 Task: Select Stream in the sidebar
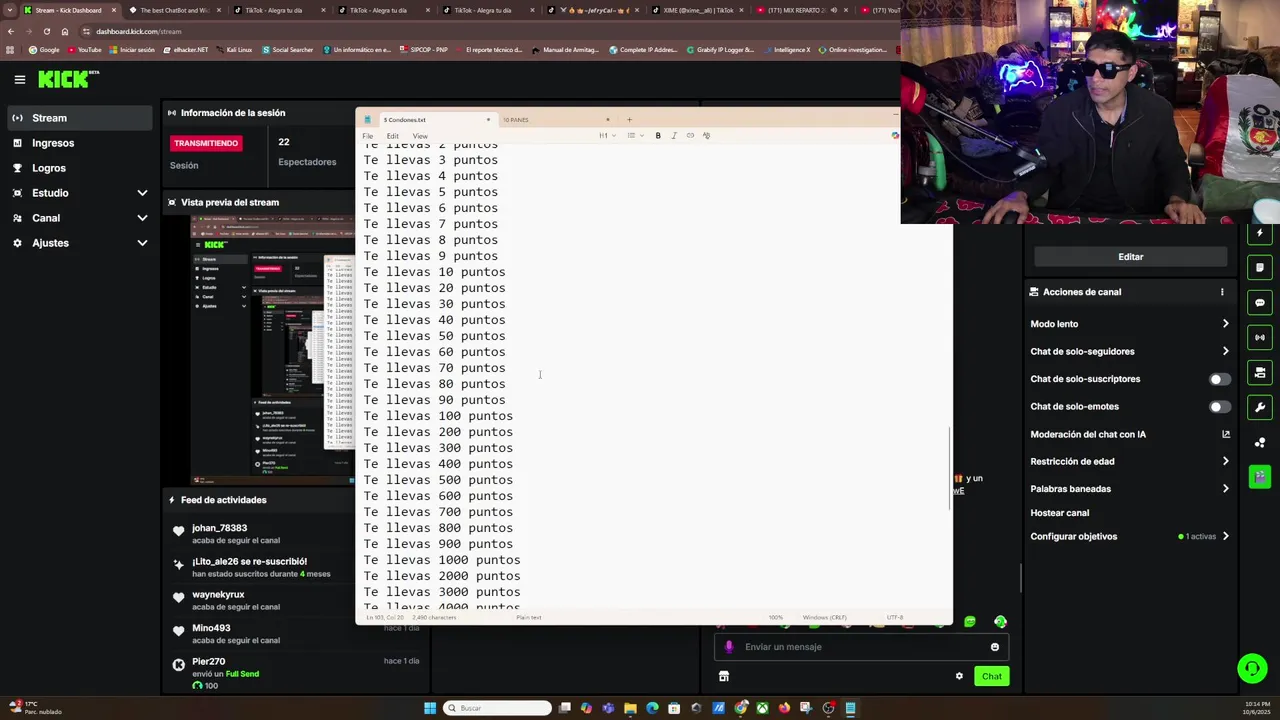point(78,118)
